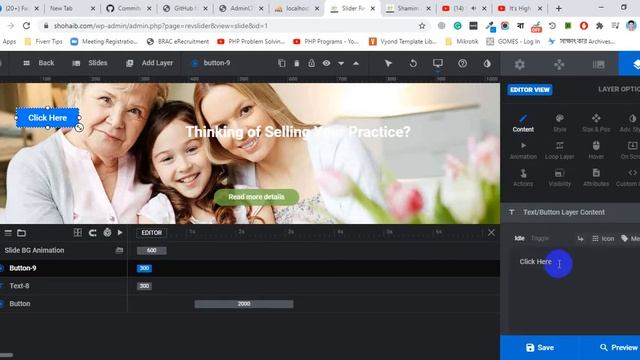Select the Button-9 layer row

click(63, 268)
